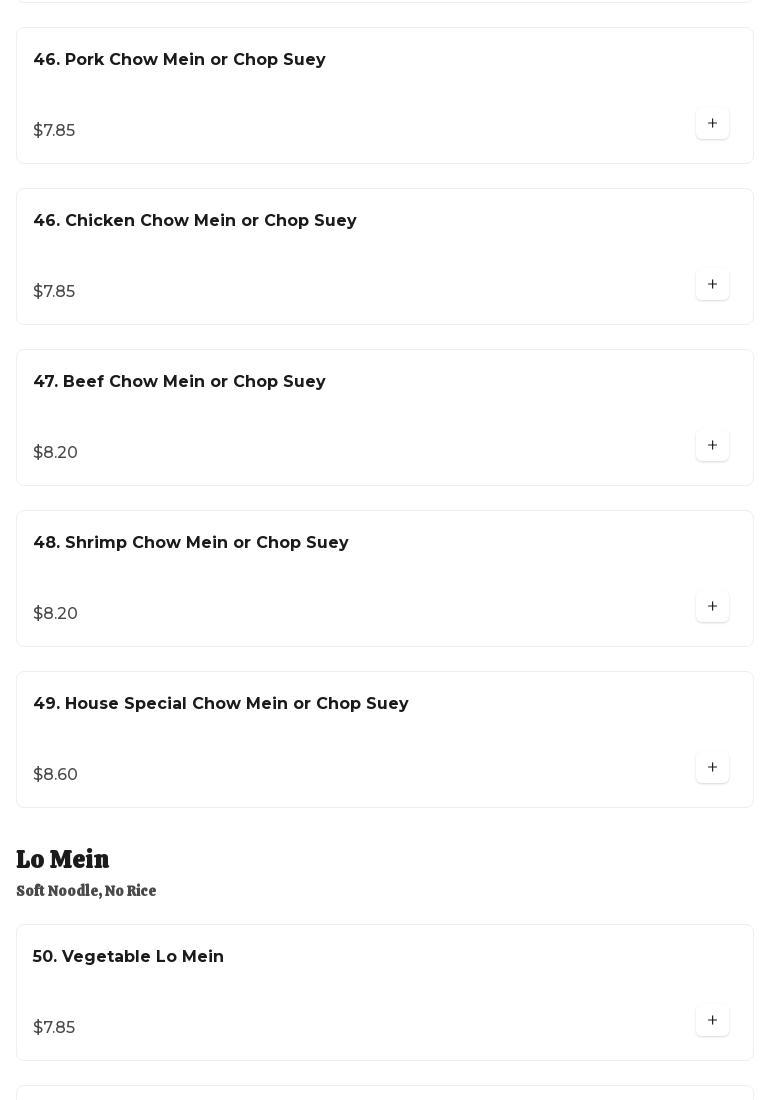Add Beef Chow Mein or Chop Suey
Viewport: 770px width, 1100px height.
[712, 446]
